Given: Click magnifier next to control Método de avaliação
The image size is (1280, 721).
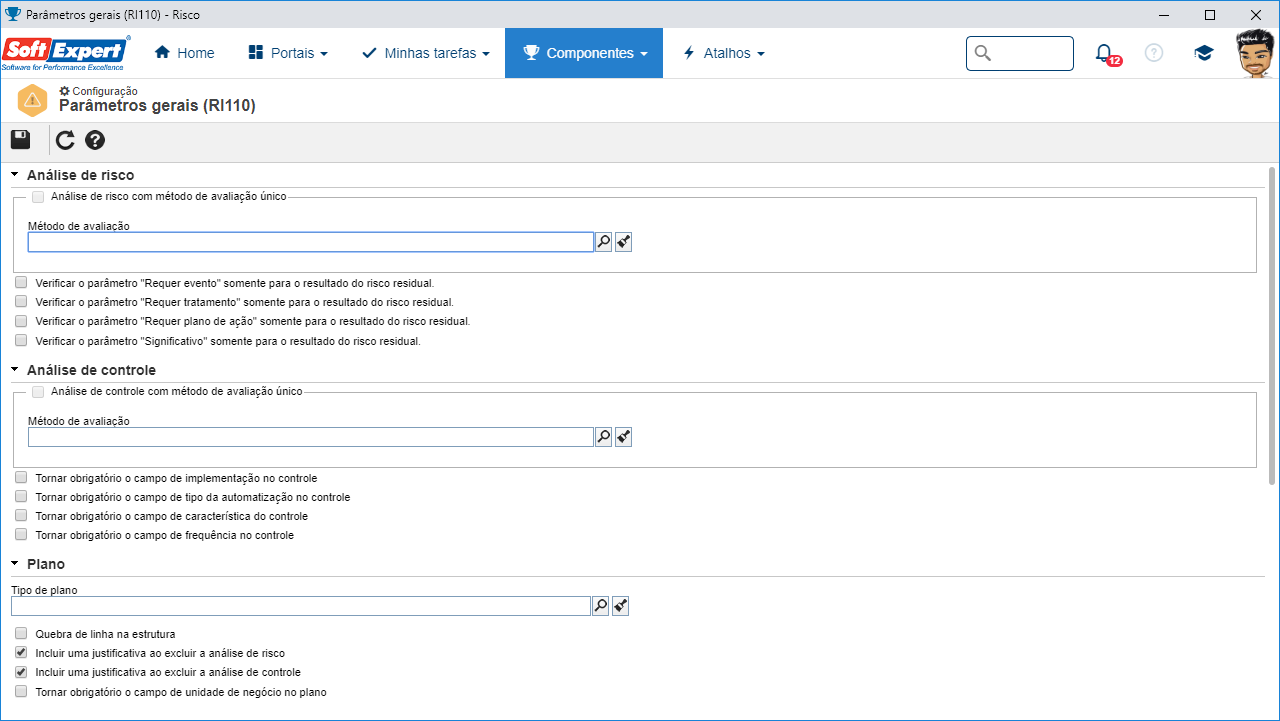Looking at the screenshot, I should tap(604, 437).
